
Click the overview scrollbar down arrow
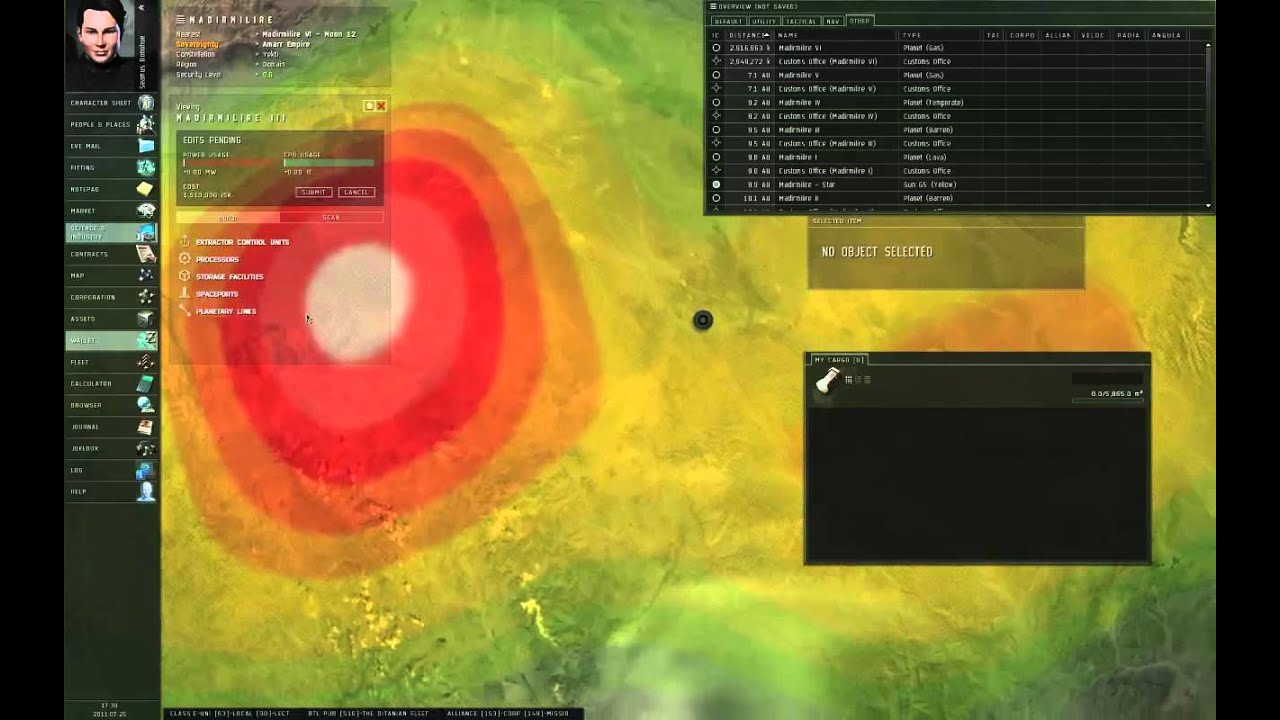[1209, 205]
